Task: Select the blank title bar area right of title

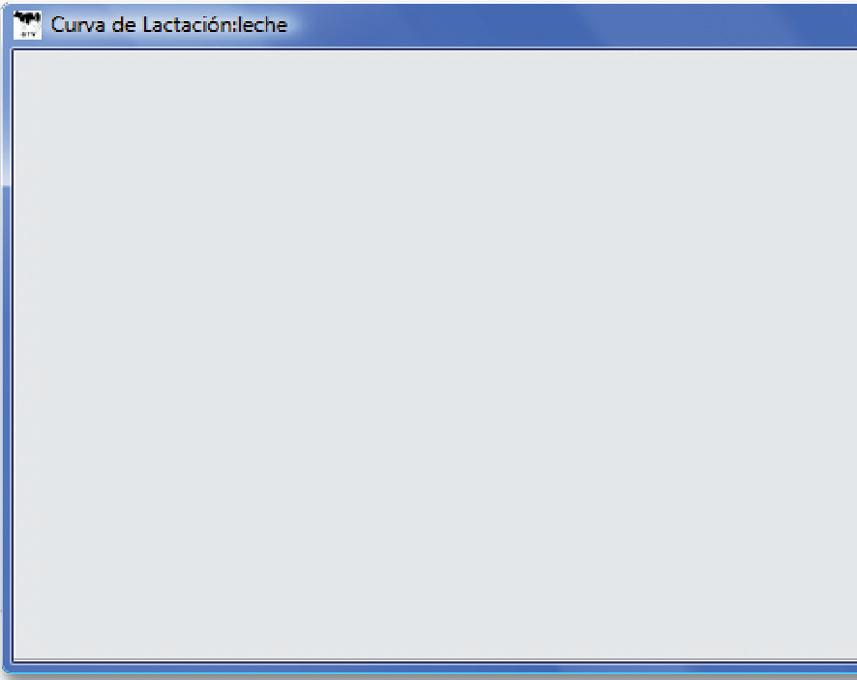Action: coord(574,25)
